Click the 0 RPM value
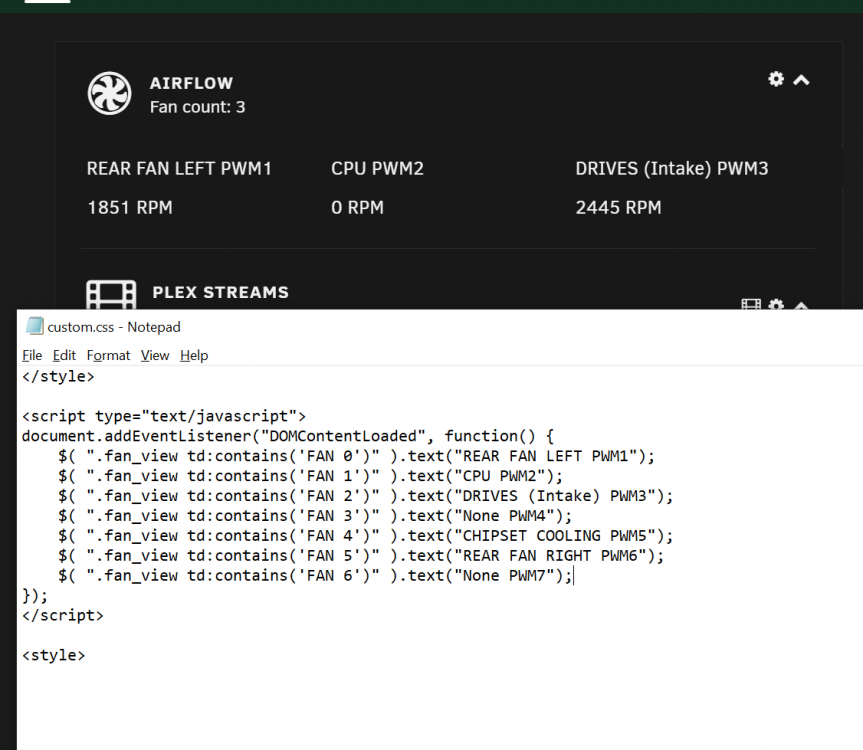Screen dimensions: 863x750 pyautogui.click(x=358, y=207)
